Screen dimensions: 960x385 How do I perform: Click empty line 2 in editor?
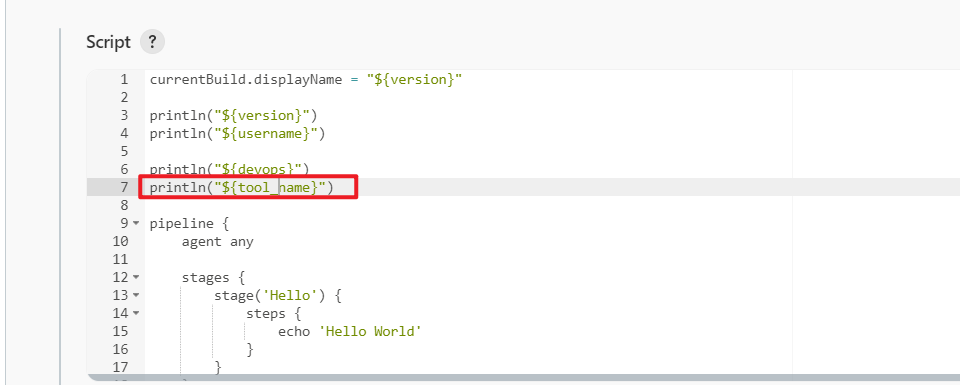point(551,97)
